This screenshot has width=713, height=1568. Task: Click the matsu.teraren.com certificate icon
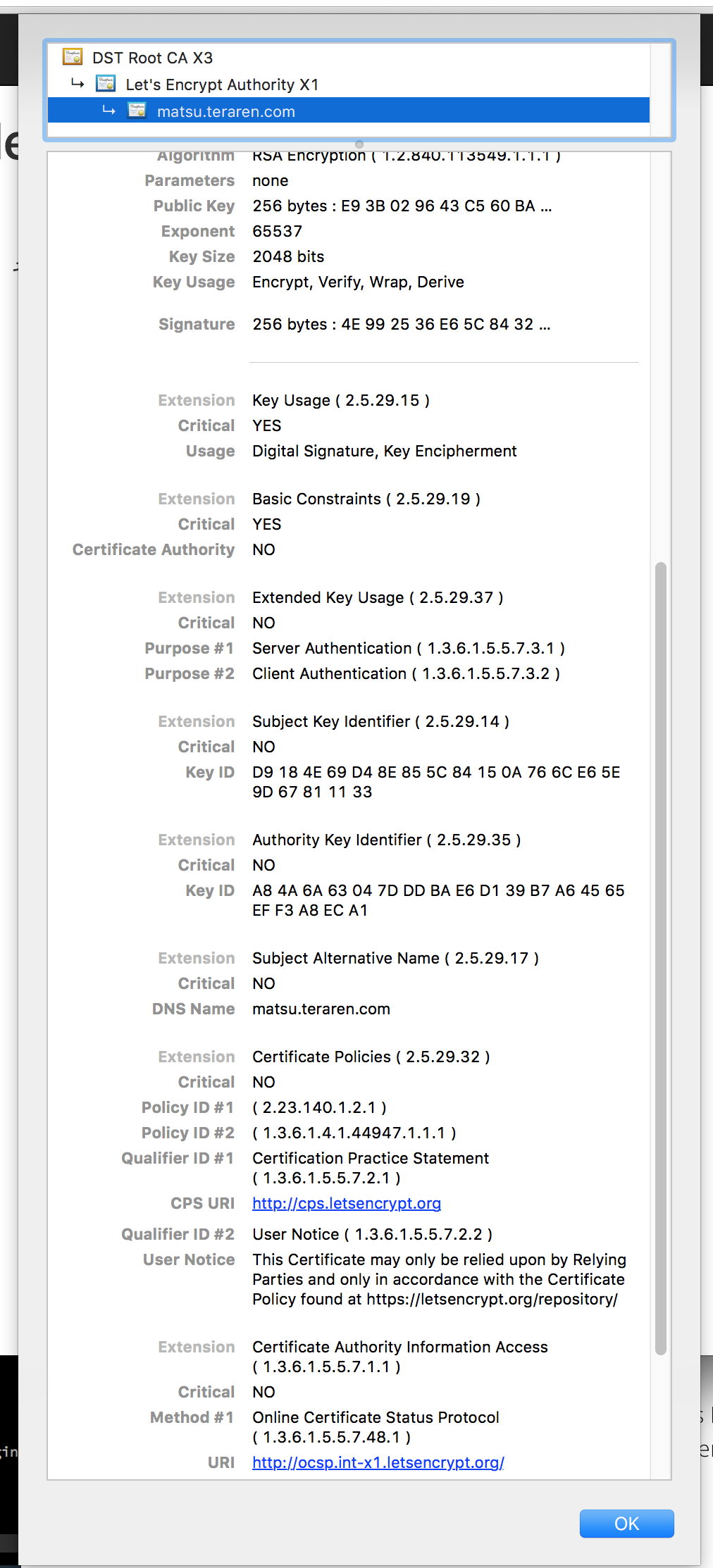click(137, 110)
